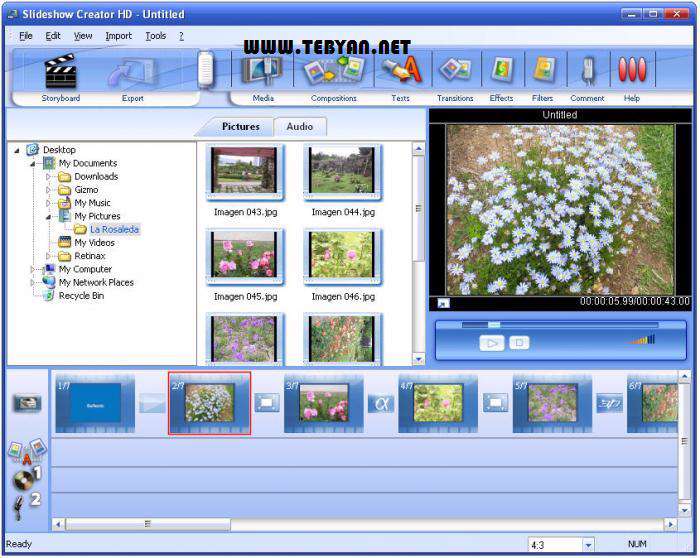Viewport: 700px width, 558px height.
Task: Open the Compositions toolbar icon
Action: point(333,71)
